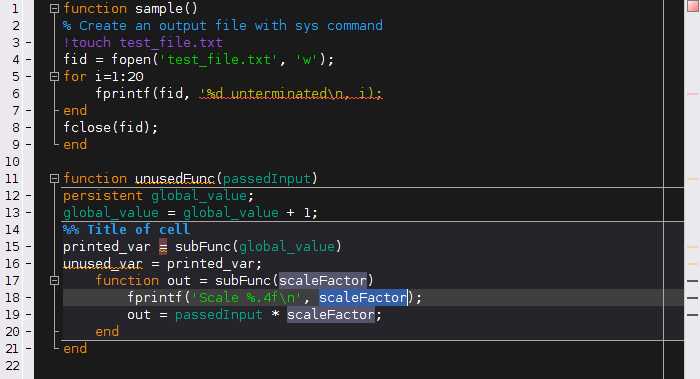Image resolution: width=700 pixels, height=379 pixels.
Task: Click the orange warning marker for line 15
Action: [693, 247]
